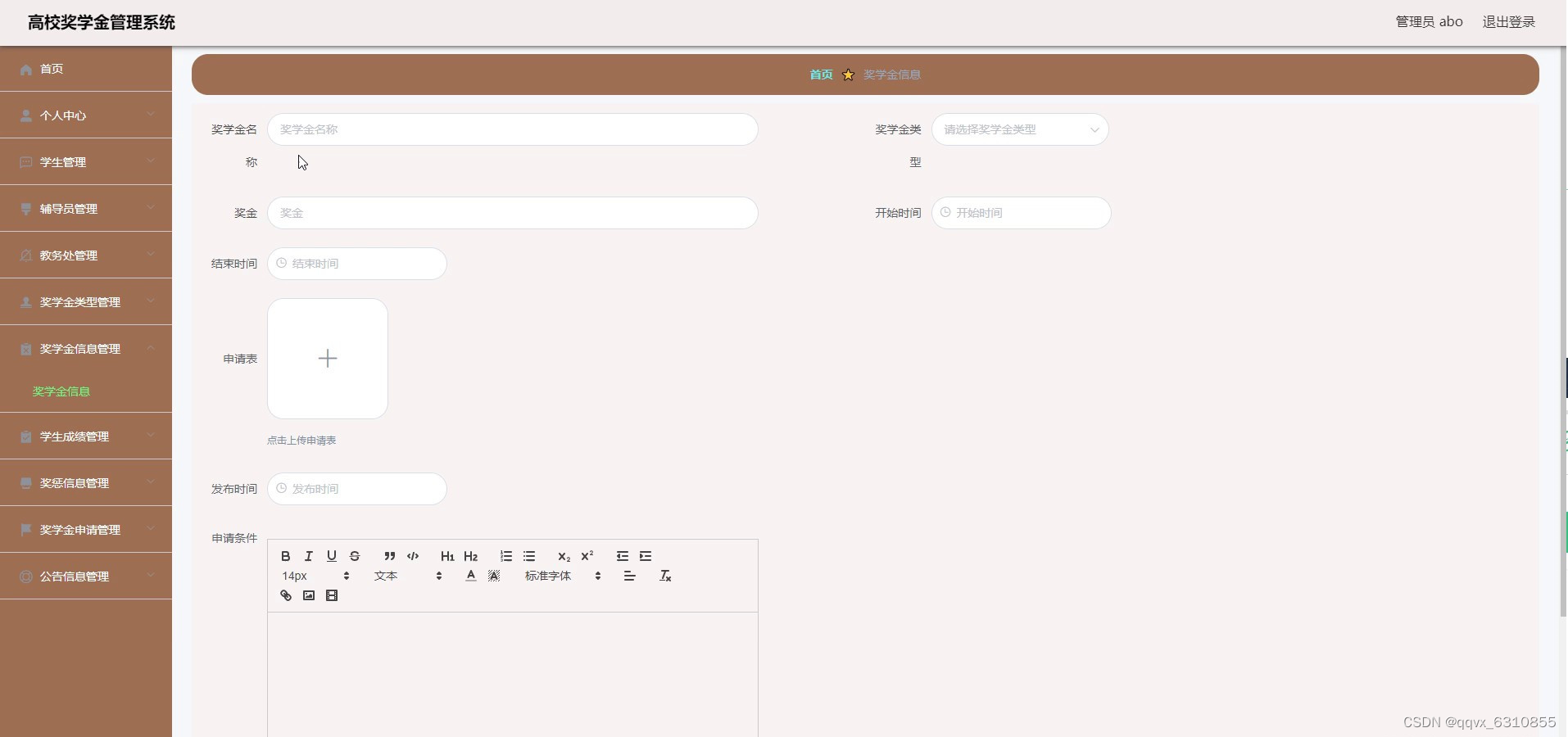This screenshot has height=737, width=1568.
Task: Open 标准字体 font family dropdown
Action: pos(563,576)
